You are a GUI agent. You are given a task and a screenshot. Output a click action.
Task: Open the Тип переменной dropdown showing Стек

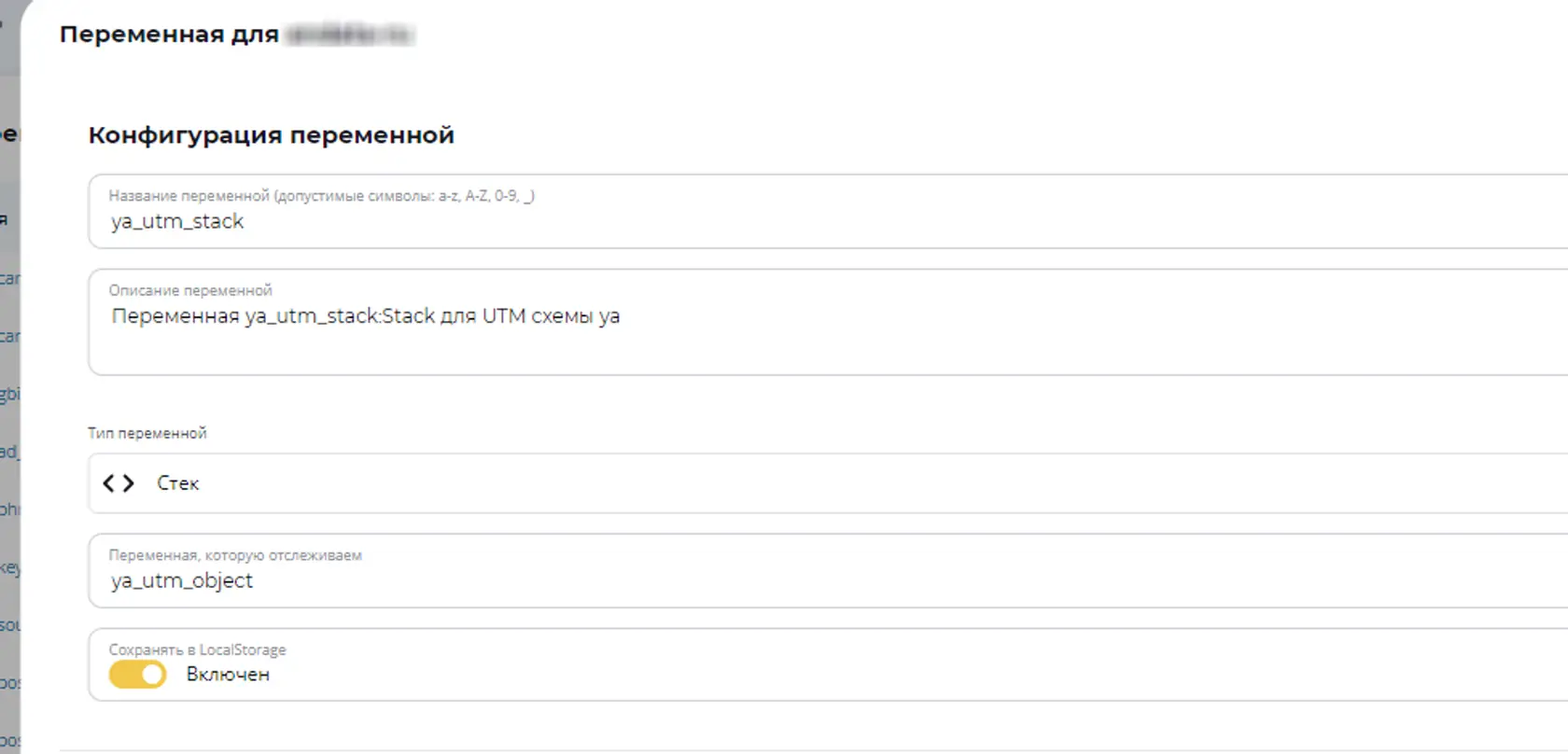point(829,483)
